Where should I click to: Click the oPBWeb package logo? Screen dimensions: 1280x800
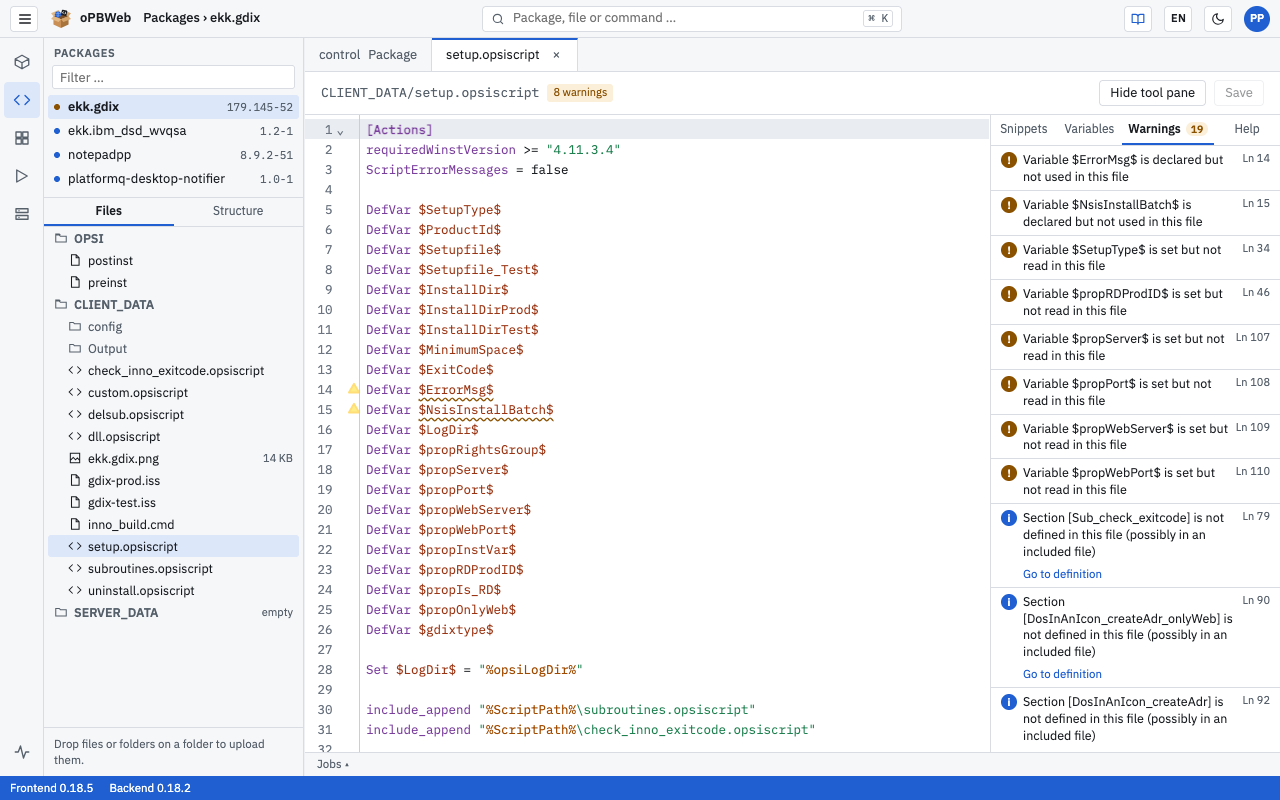pos(61,18)
